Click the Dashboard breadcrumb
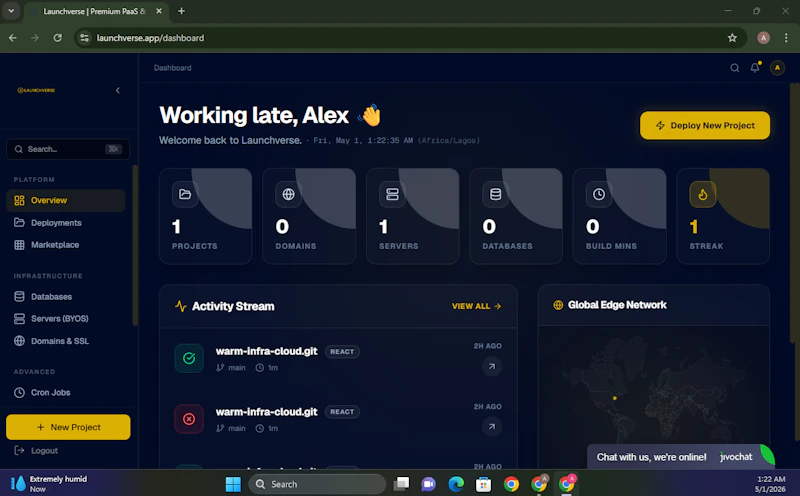800x496 pixels. pyautogui.click(x=172, y=68)
